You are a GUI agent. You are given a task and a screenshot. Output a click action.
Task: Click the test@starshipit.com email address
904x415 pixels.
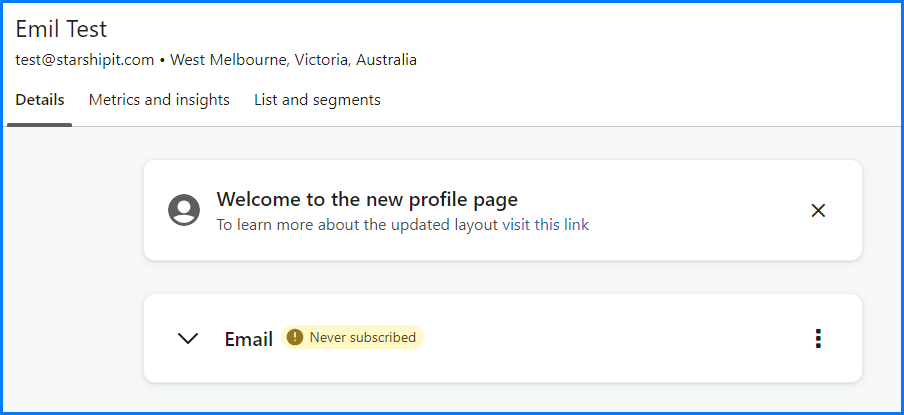85,60
